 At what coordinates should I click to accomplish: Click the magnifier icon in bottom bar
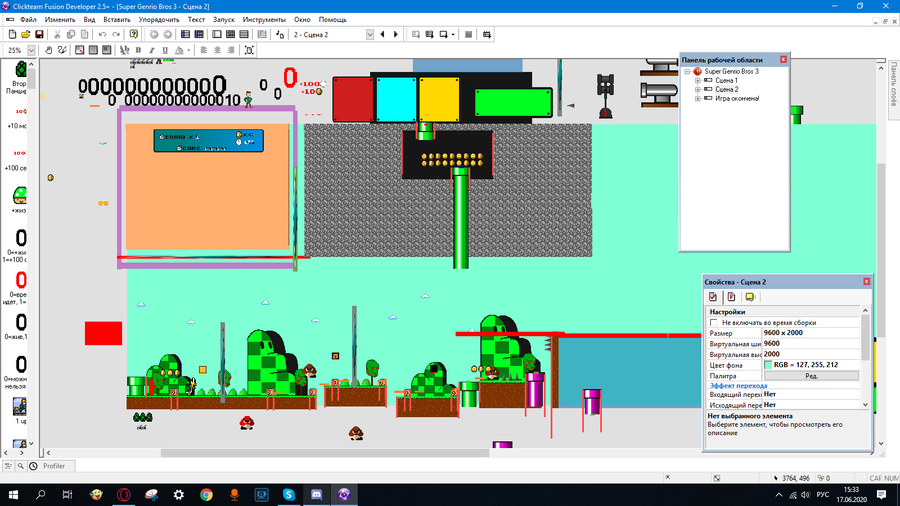21,466
